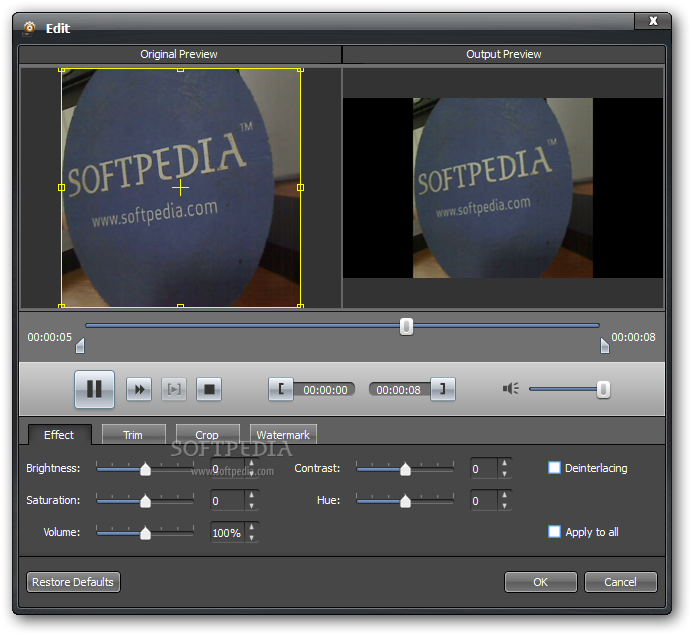Switch to the Crop tab
692x635 pixels.
[x=207, y=435]
